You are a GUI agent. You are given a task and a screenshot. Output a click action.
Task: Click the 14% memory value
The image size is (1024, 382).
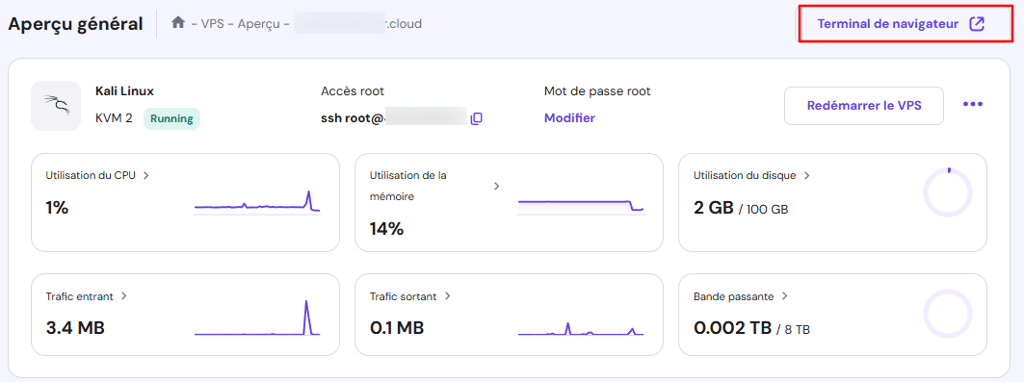click(387, 229)
